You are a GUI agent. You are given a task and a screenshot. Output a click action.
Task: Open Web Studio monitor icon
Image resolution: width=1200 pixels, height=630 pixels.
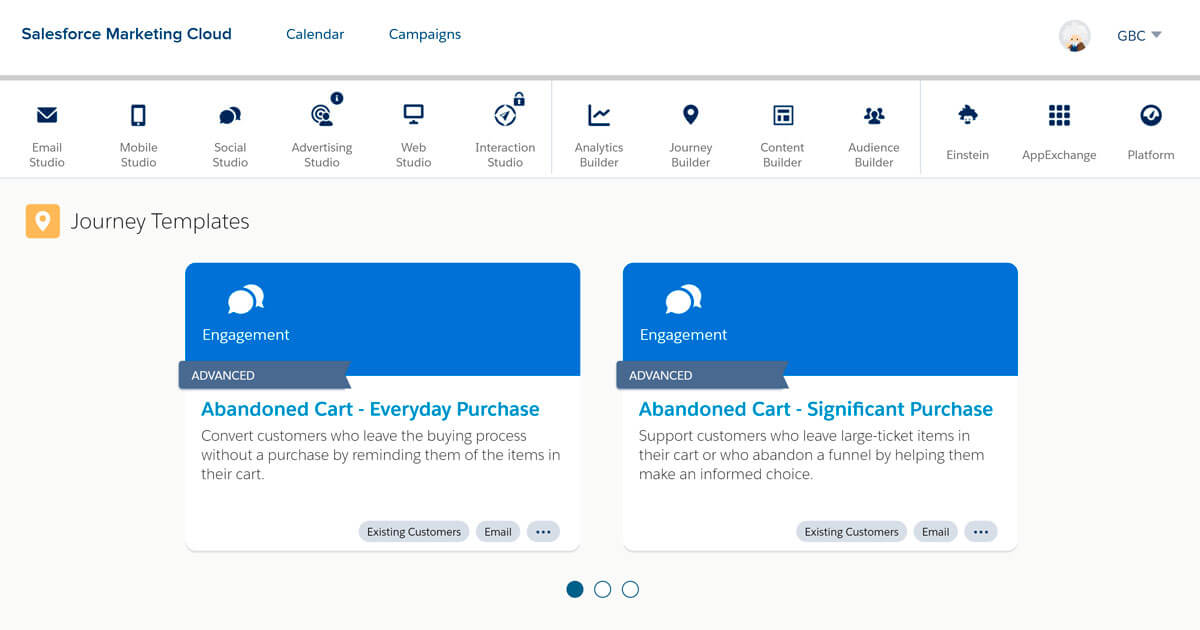coord(413,115)
